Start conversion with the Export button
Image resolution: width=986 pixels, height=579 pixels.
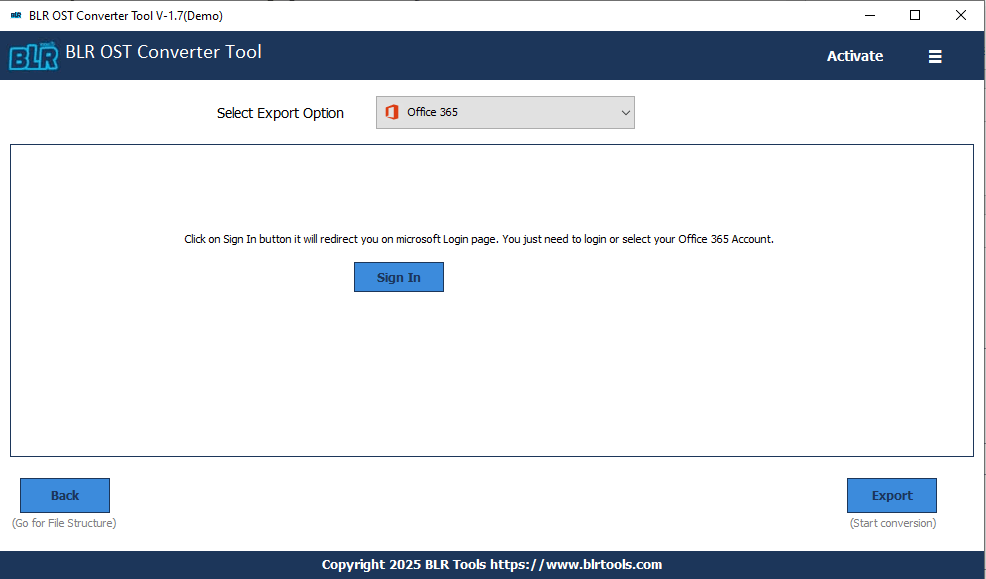tap(891, 495)
